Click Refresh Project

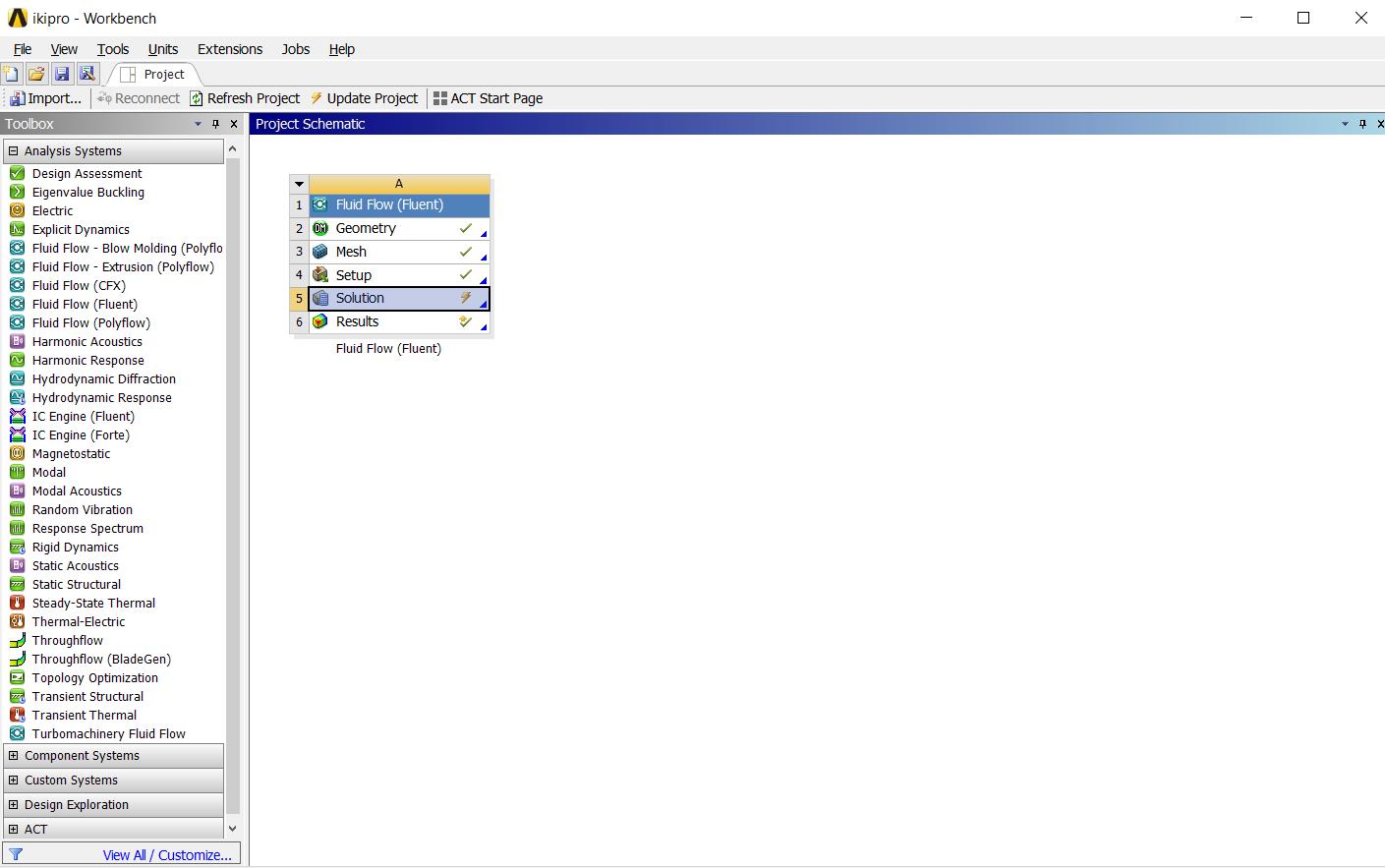click(245, 98)
